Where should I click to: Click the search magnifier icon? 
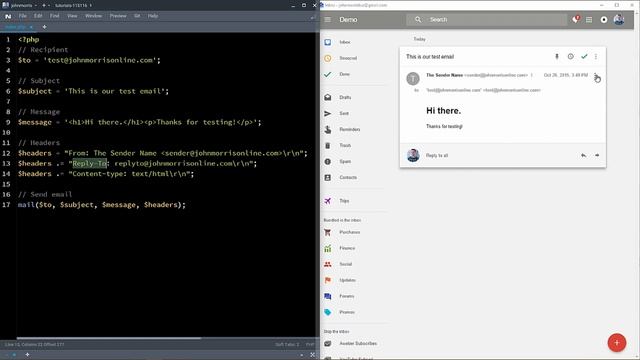coord(418,20)
